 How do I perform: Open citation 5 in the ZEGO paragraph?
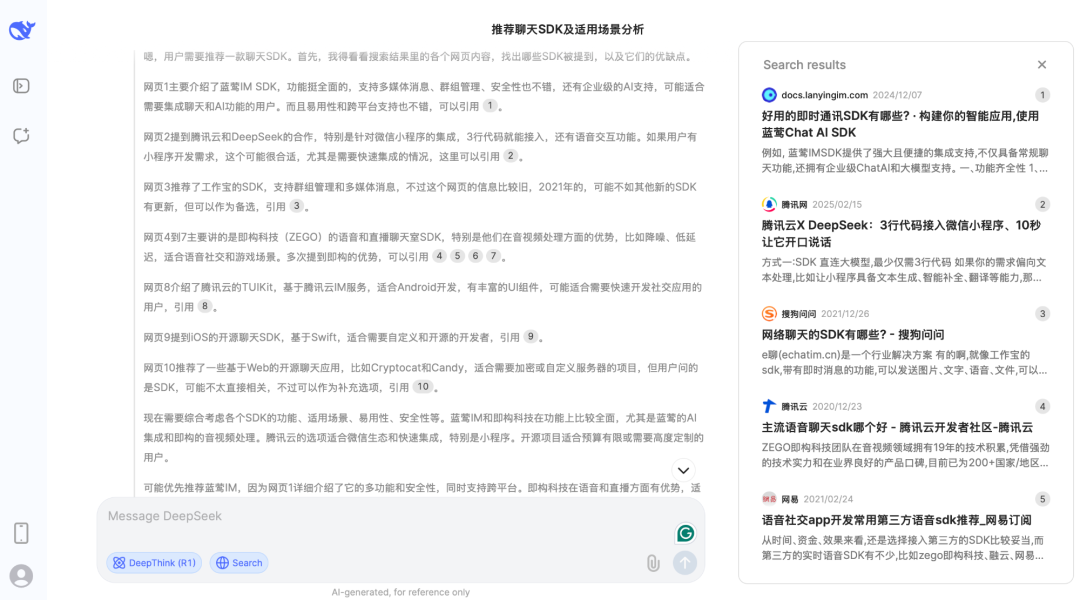tap(457, 256)
